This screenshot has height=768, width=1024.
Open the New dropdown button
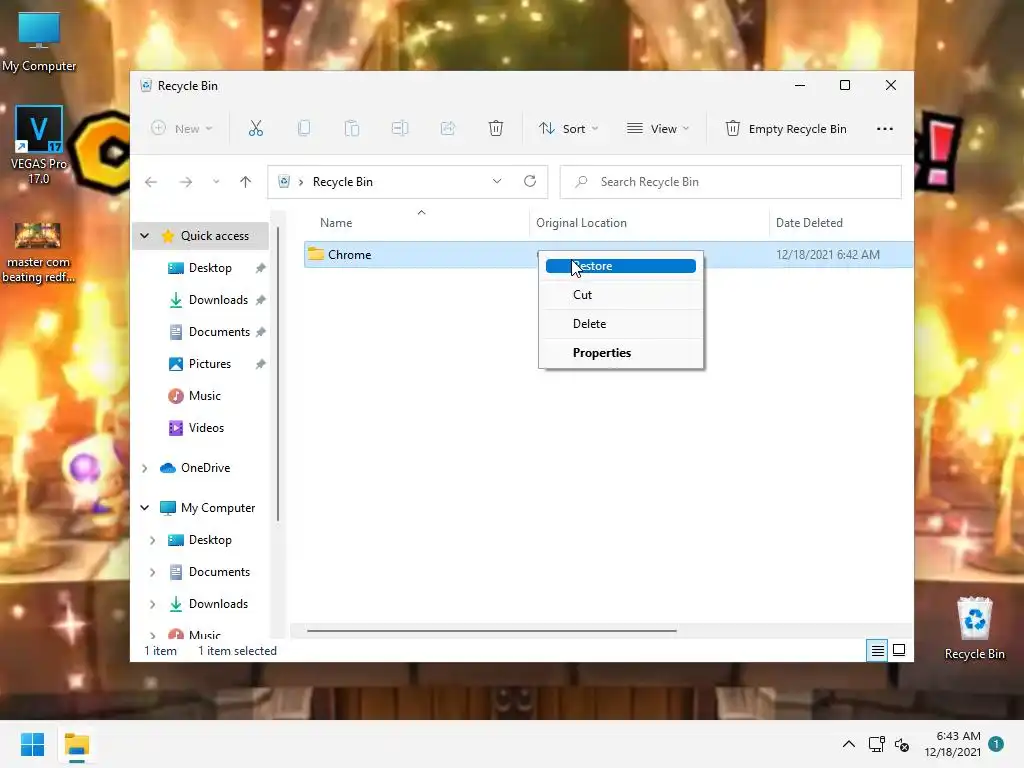pos(182,129)
